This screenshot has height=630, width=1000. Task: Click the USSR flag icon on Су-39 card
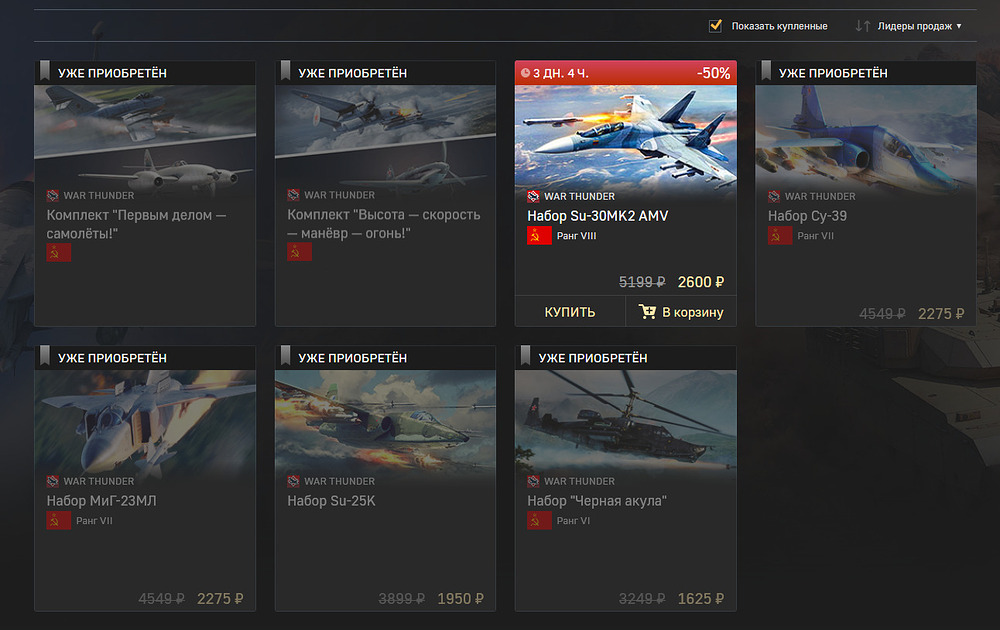click(x=780, y=236)
